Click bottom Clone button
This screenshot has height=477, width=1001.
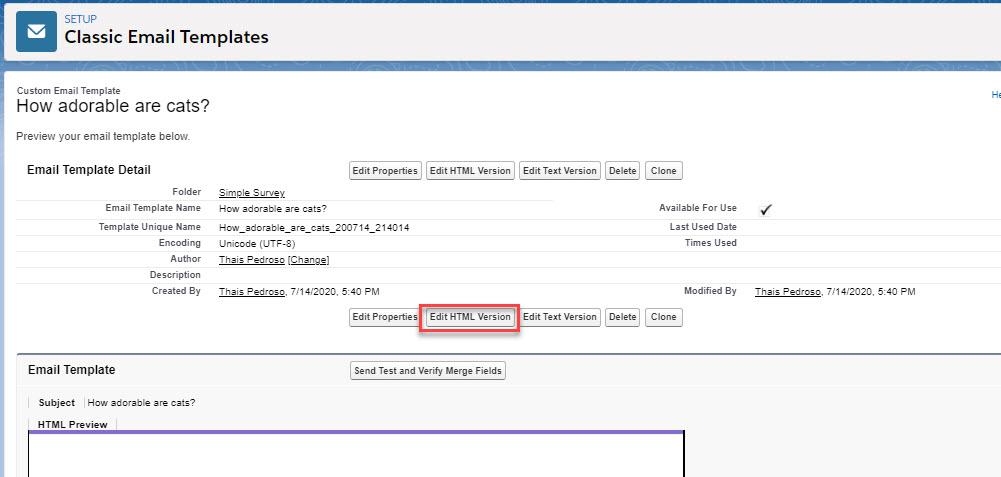coord(664,317)
